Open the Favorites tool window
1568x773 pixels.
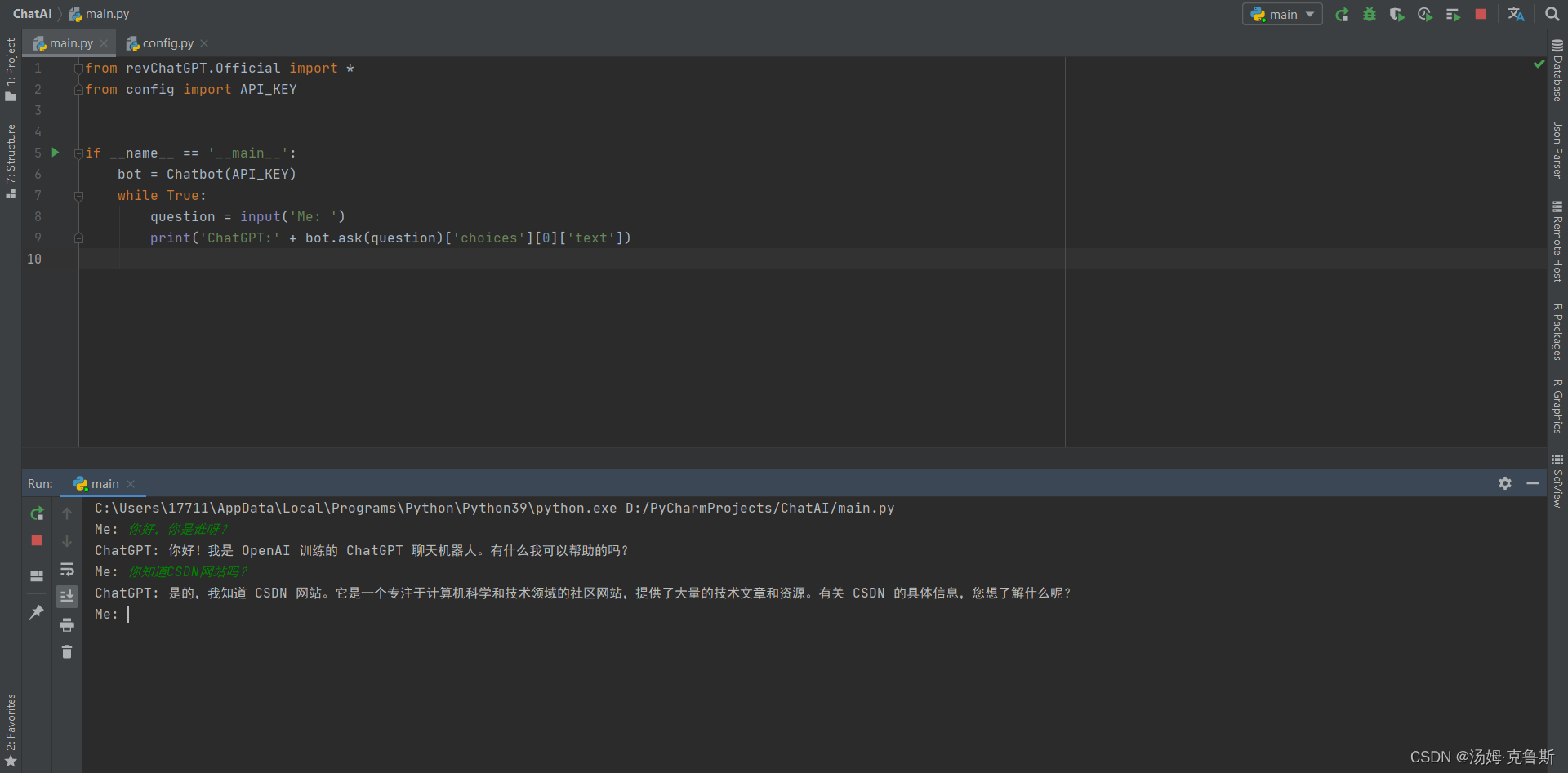pos(11,730)
